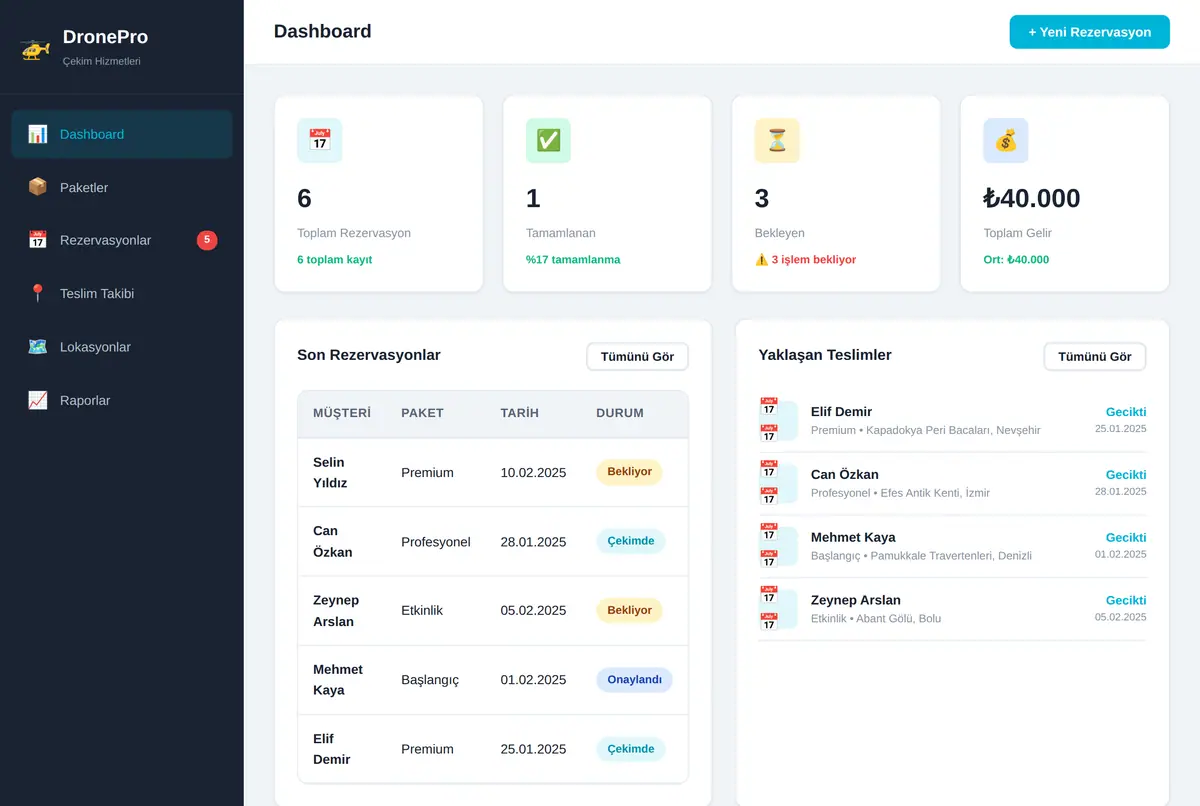
Task: Click 'Profesyonel • Efes Antik Kenti, İzmir' delivery detail
Action: click(900, 493)
